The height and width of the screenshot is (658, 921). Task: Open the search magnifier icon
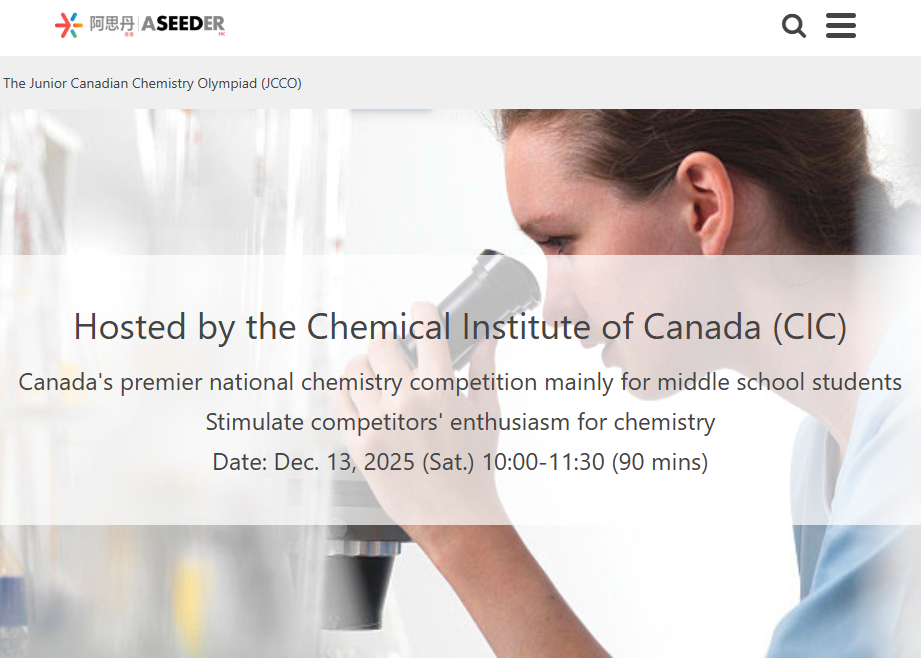point(794,26)
